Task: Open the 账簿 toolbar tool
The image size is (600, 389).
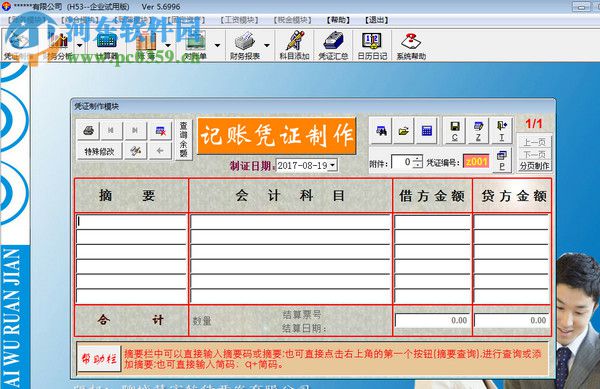Action: (146, 46)
